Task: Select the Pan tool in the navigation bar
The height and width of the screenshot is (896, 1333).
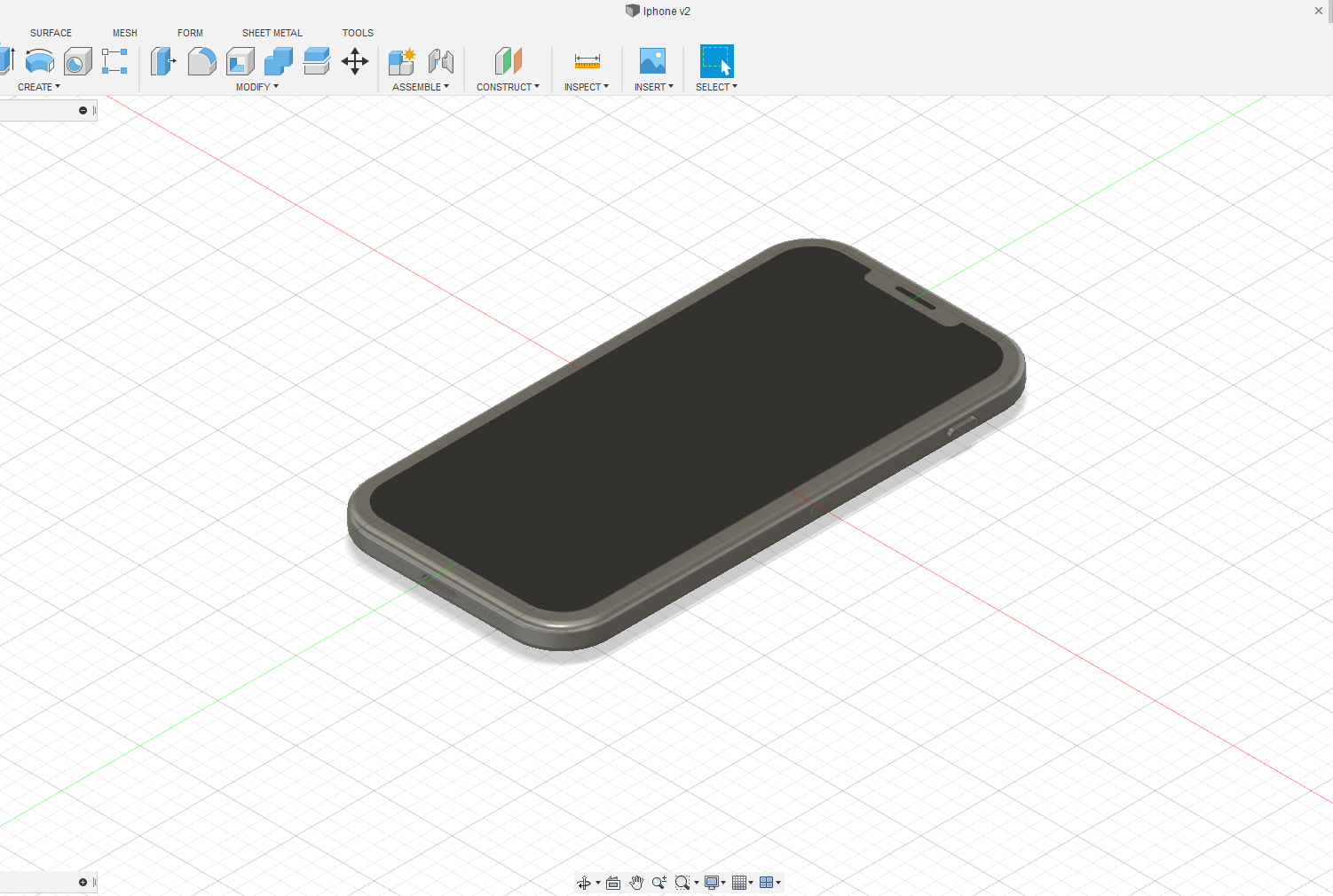Action: (636, 882)
